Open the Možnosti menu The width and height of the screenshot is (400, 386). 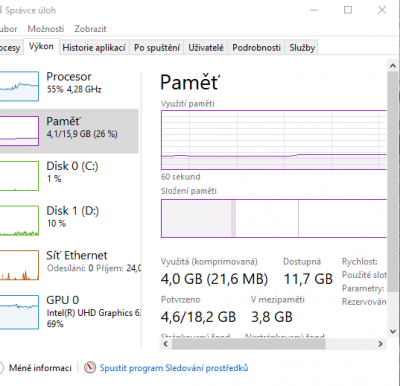coord(46,29)
